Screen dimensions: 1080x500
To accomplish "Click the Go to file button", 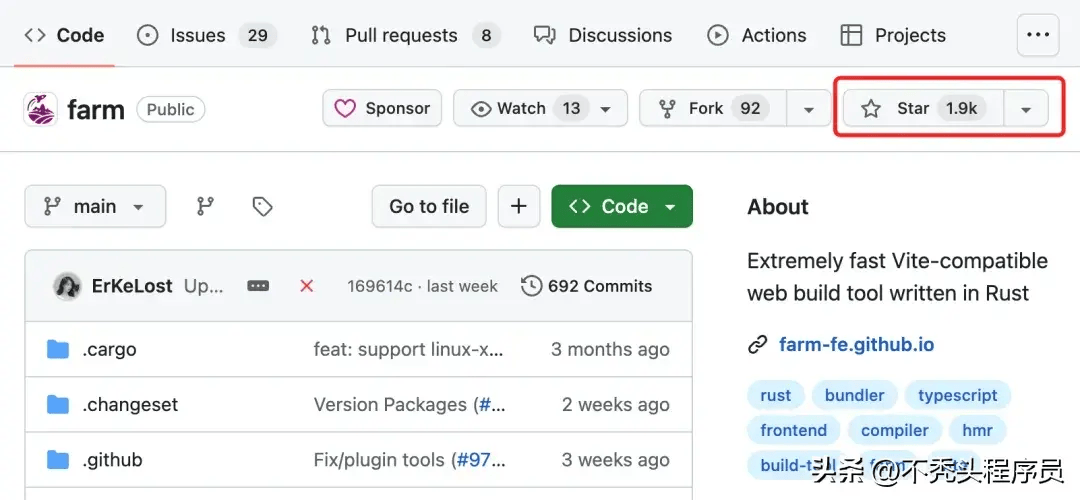I will coord(429,206).
